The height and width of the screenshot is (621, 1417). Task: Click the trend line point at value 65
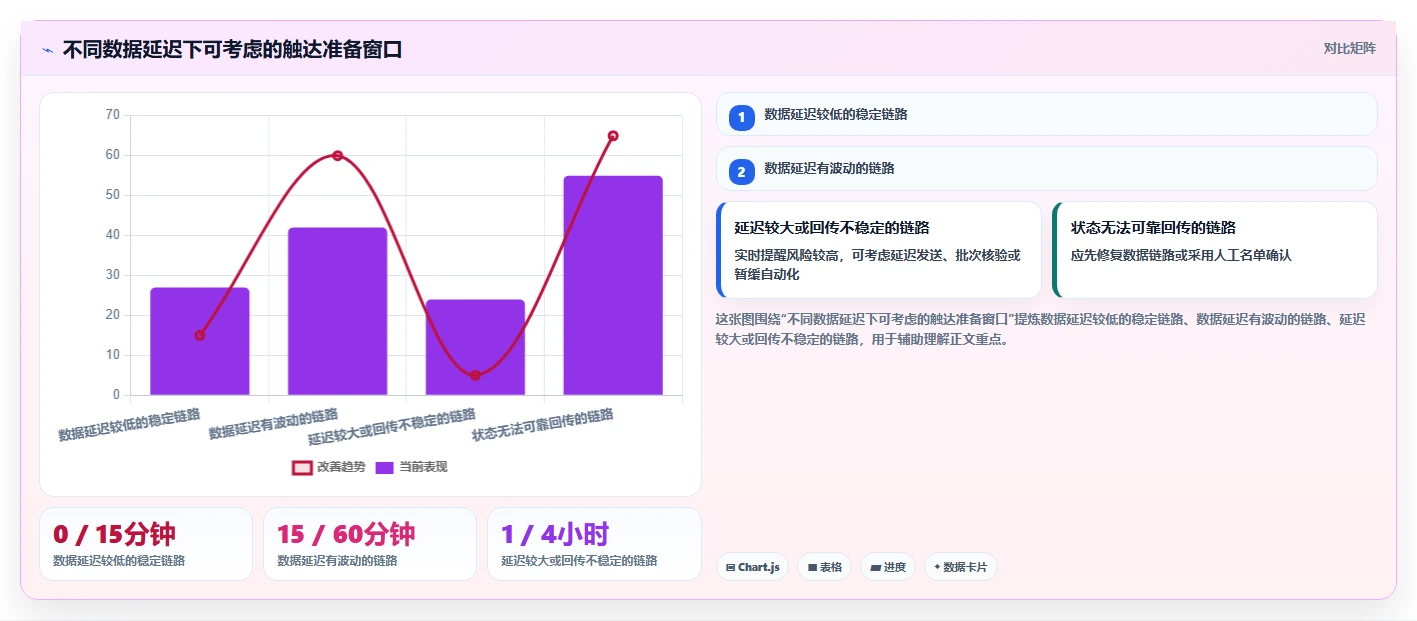[x=613, y=135]
